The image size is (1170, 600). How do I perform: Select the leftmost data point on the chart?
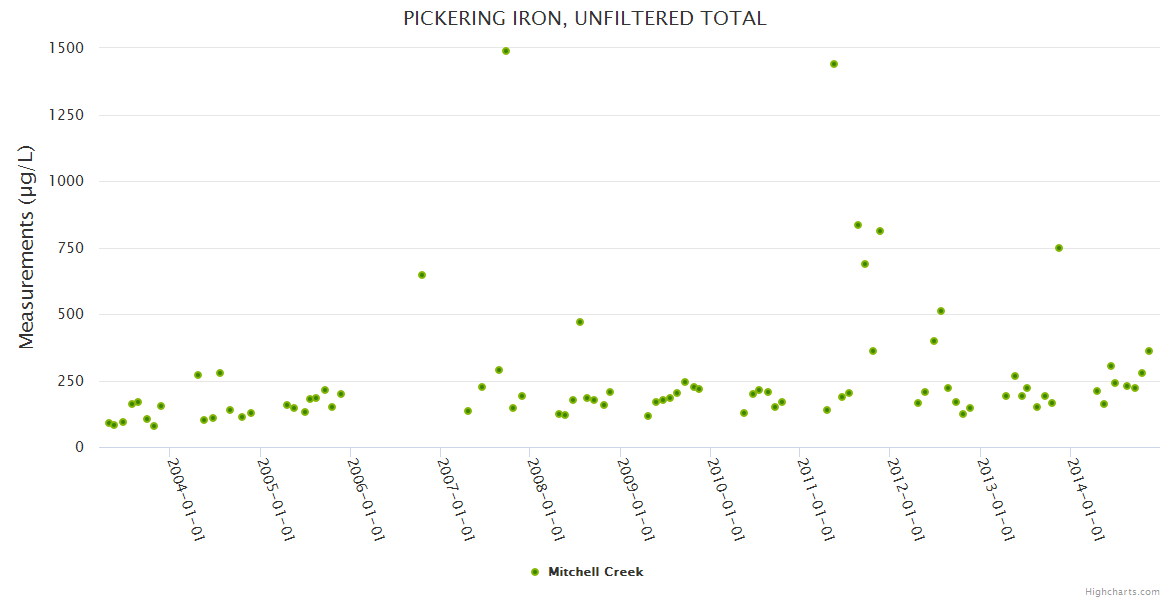coord(108,423)
